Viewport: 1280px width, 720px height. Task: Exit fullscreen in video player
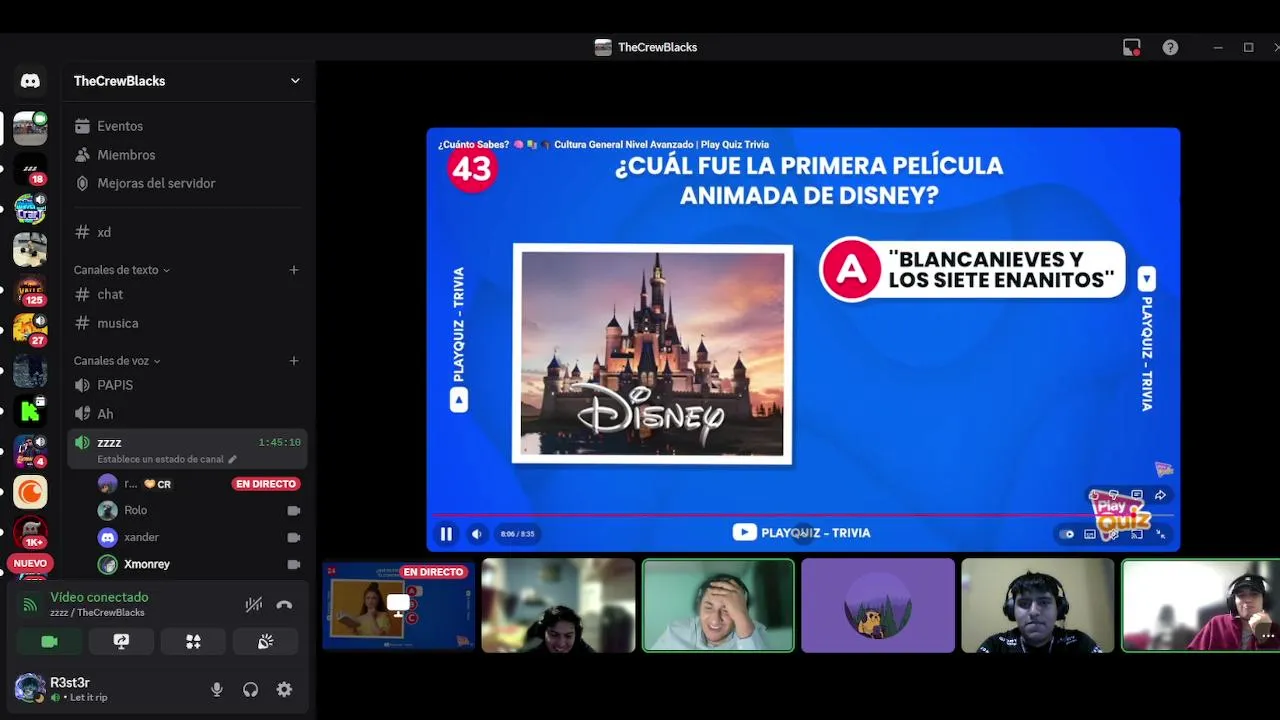point(1160,534)
